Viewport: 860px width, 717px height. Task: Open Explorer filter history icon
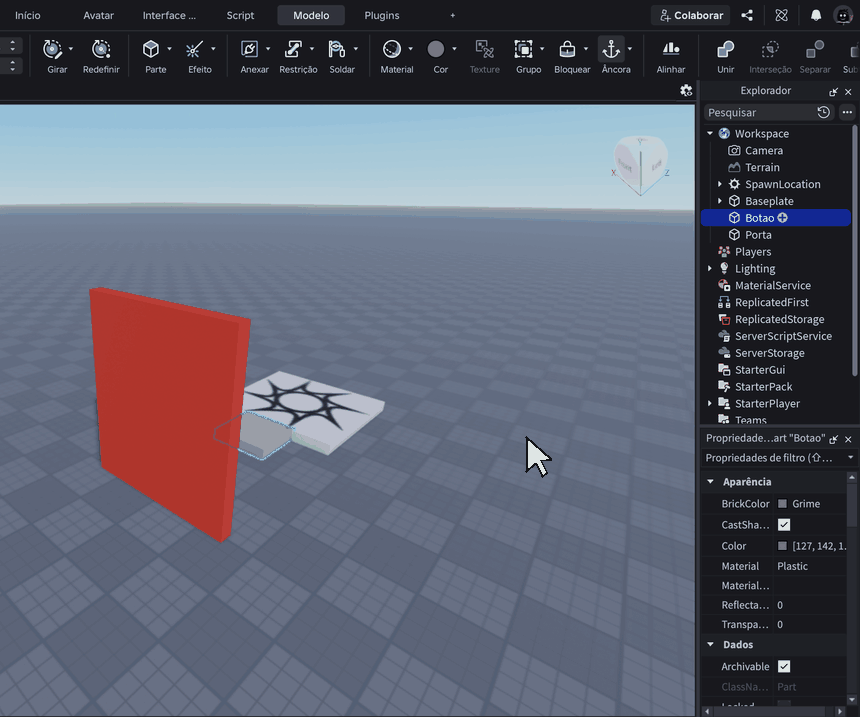[x=823, y=112]
